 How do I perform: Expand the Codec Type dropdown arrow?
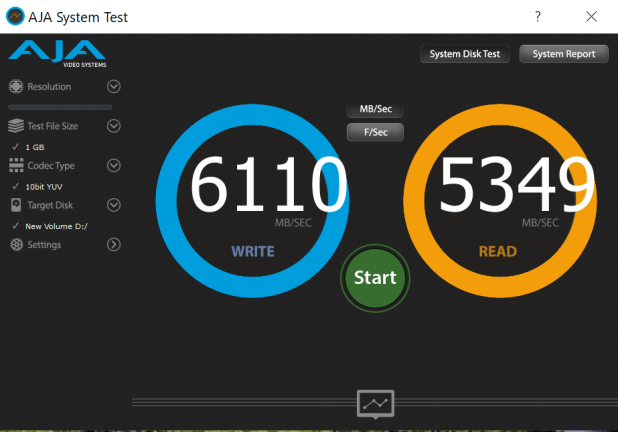point(114,165)
